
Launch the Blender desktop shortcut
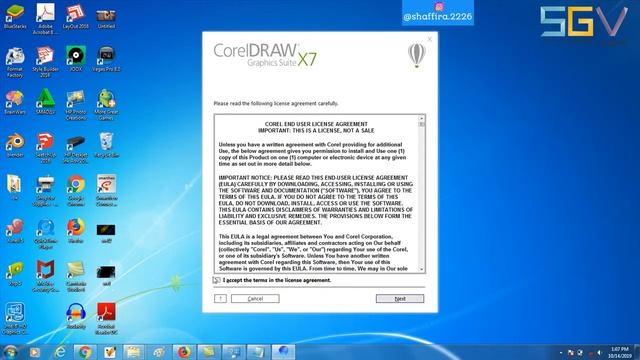pos(15,145)
